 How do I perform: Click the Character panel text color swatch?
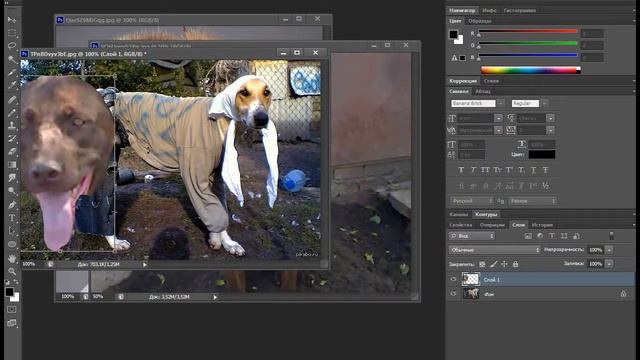click(x=542, y=155)
